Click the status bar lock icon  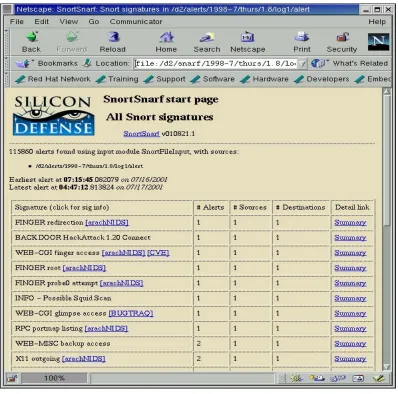pos(12,378)
